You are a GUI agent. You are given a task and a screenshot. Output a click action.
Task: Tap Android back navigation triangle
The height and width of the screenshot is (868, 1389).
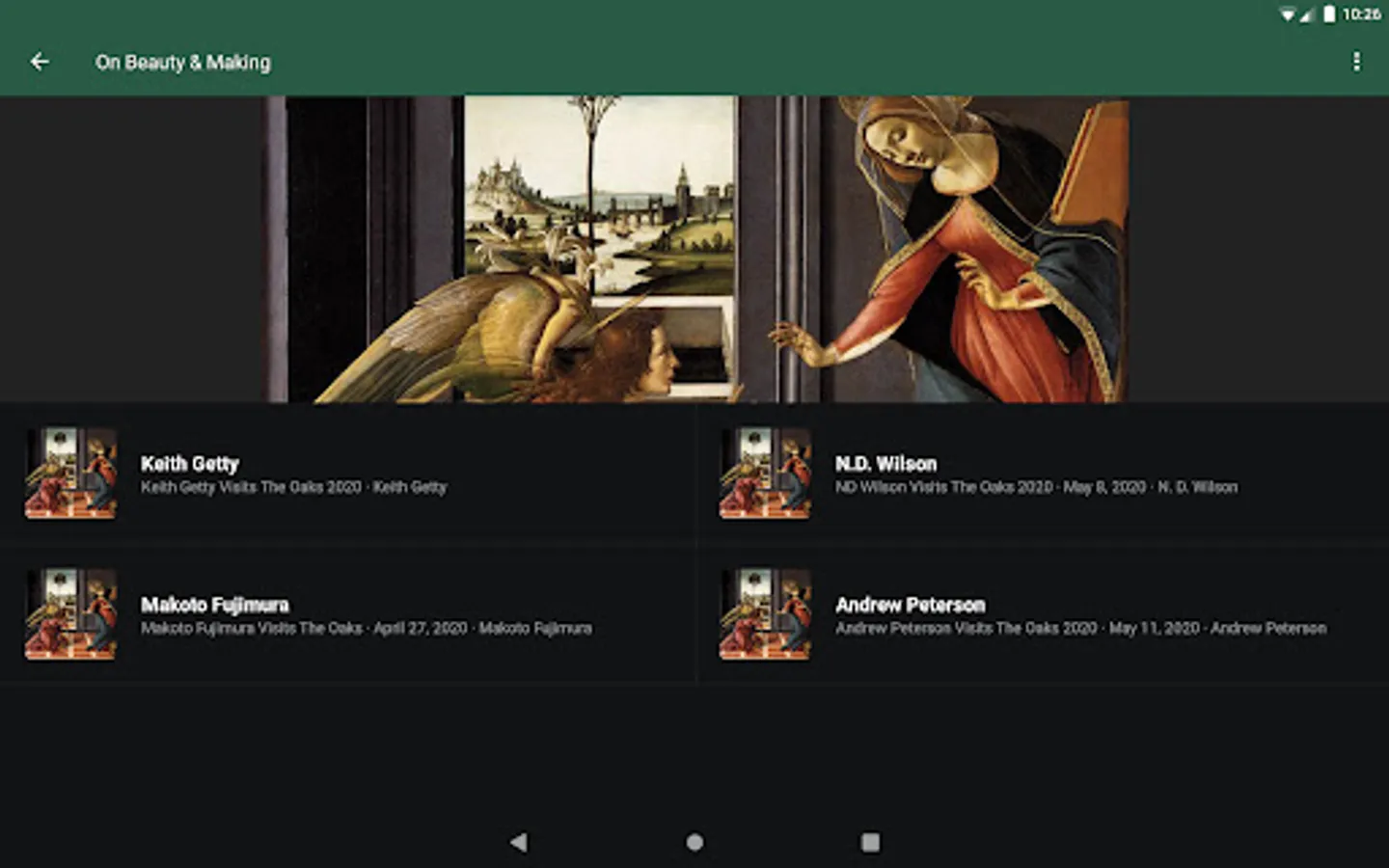tap(519, 842)
